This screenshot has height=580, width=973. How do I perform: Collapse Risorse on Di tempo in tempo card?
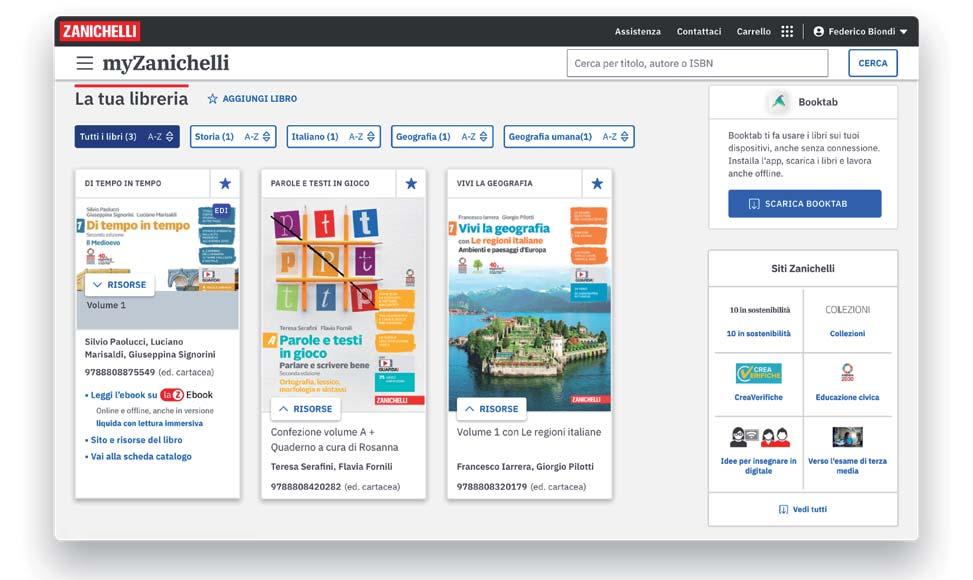point(119,285)
